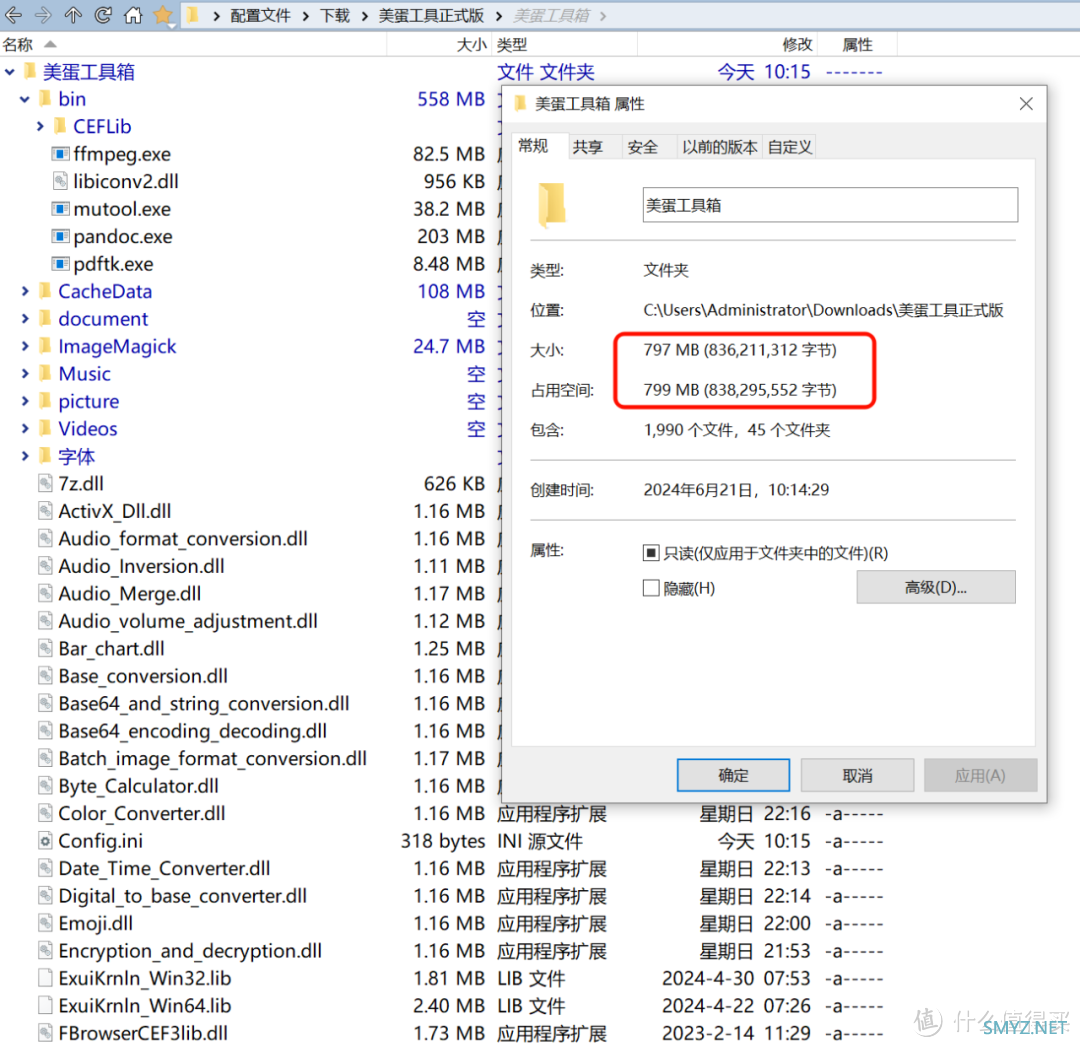Click the 确定 button
Image resolution: width=1080 pixels, height=1047 pixels.
click(x=733, y=776)
